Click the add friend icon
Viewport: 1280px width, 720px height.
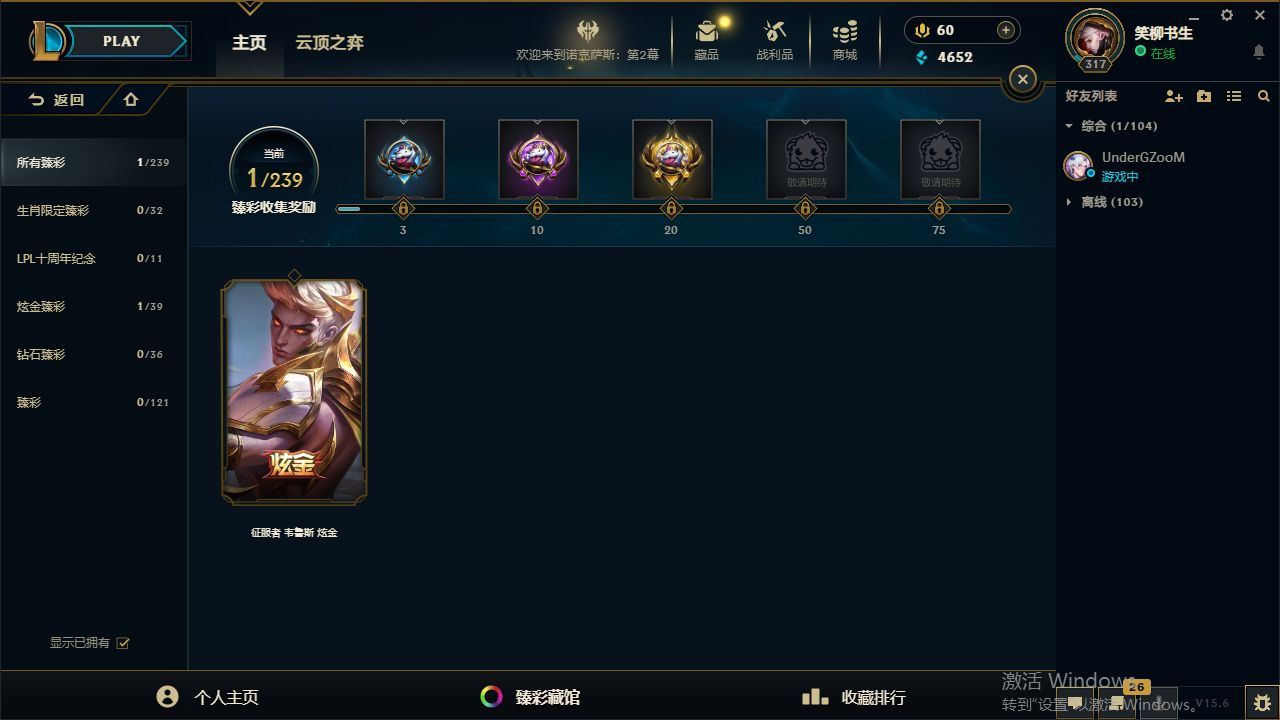[1174, 96]
